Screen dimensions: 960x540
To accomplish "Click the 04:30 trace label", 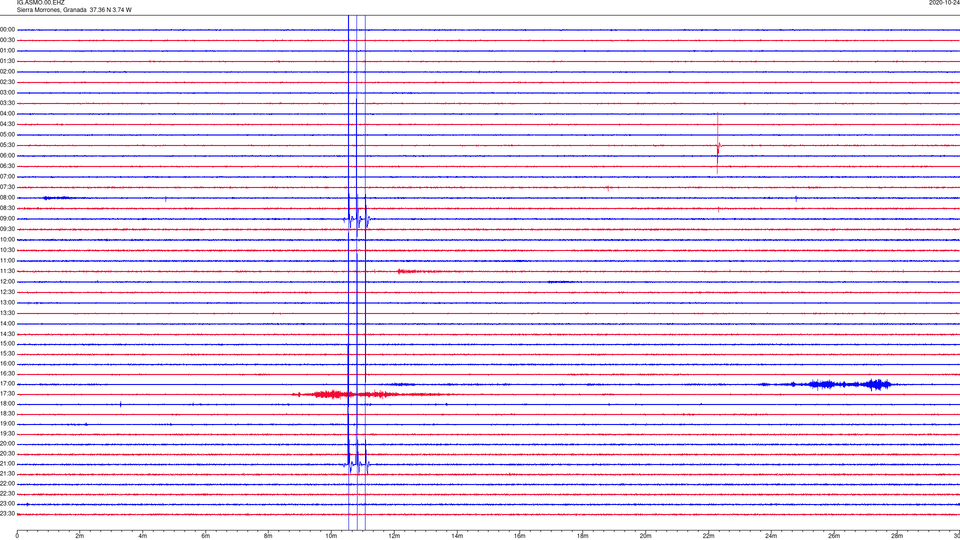I will [7, 124].
